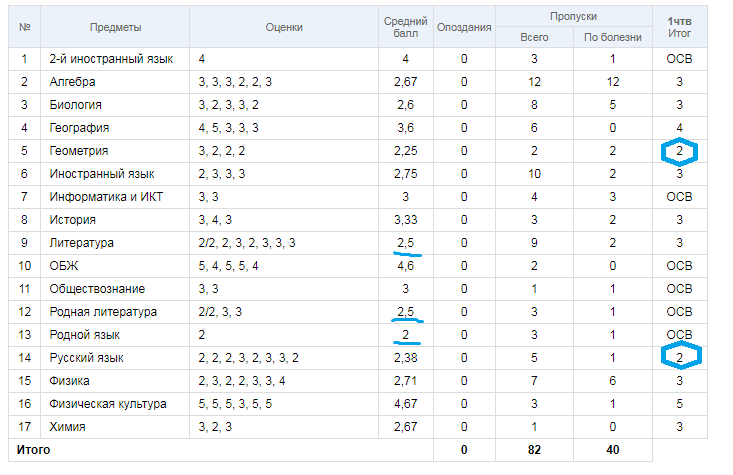This screenshot has width=733, height=475.
Task: Click the 'Предметы' column header
Action: coord(115,27)
